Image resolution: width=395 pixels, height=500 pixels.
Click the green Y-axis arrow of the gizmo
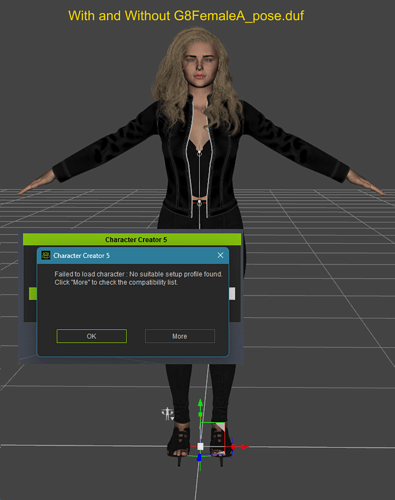point(200,403)
